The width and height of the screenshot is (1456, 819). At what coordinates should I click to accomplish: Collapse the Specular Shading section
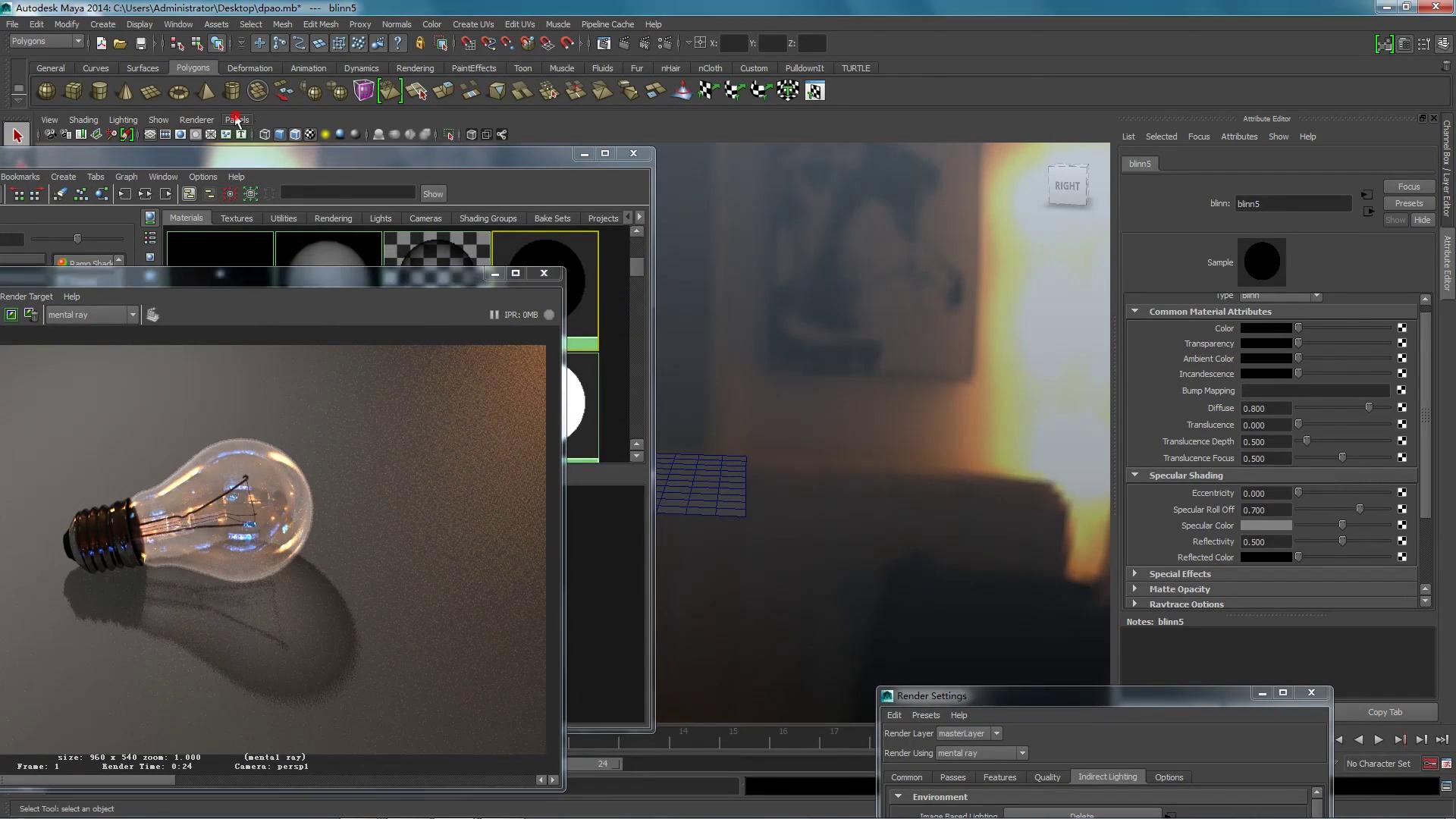pos(1134,475)
